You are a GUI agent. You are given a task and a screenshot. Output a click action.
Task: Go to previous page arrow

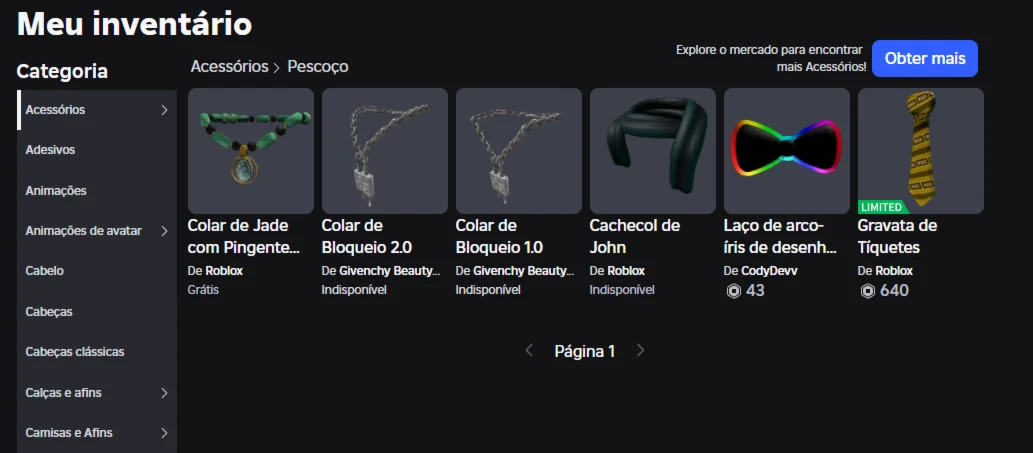click(529, 351)
